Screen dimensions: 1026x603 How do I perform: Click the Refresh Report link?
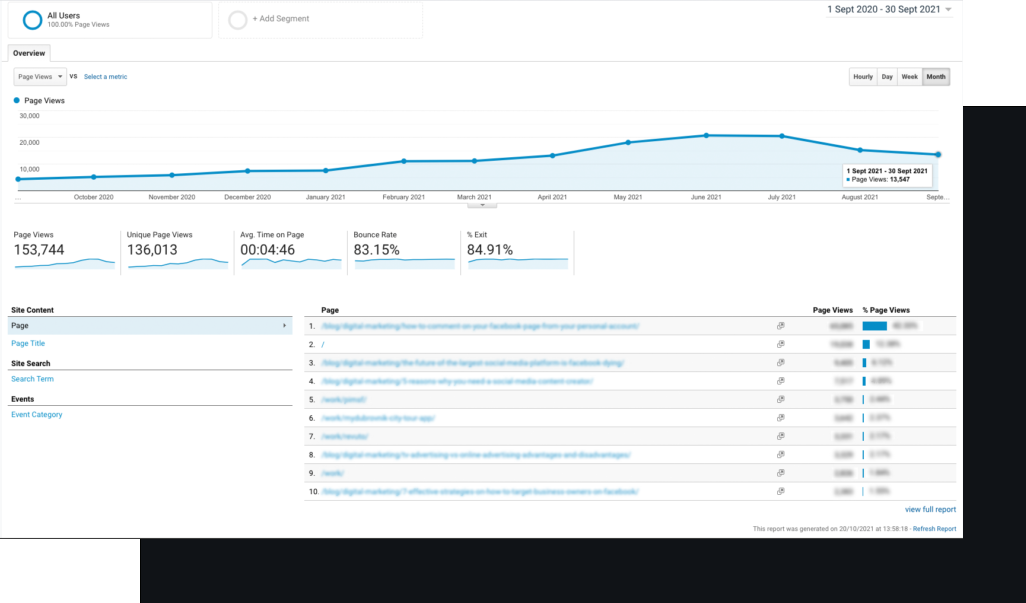click(934, 528)
